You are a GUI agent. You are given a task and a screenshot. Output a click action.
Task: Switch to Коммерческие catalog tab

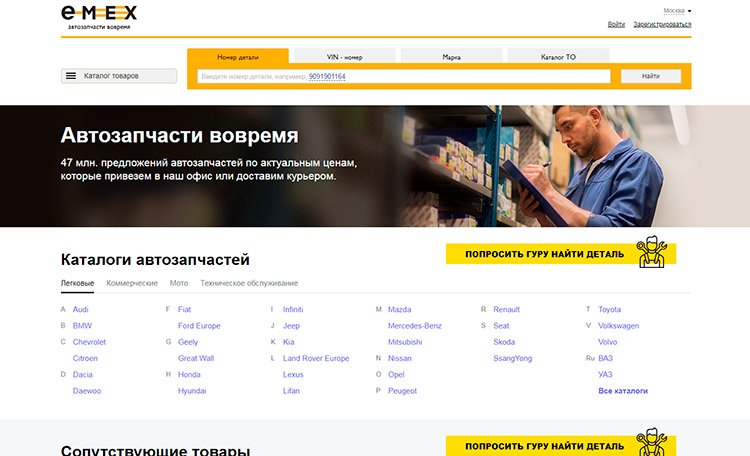[x=132, y=283]
